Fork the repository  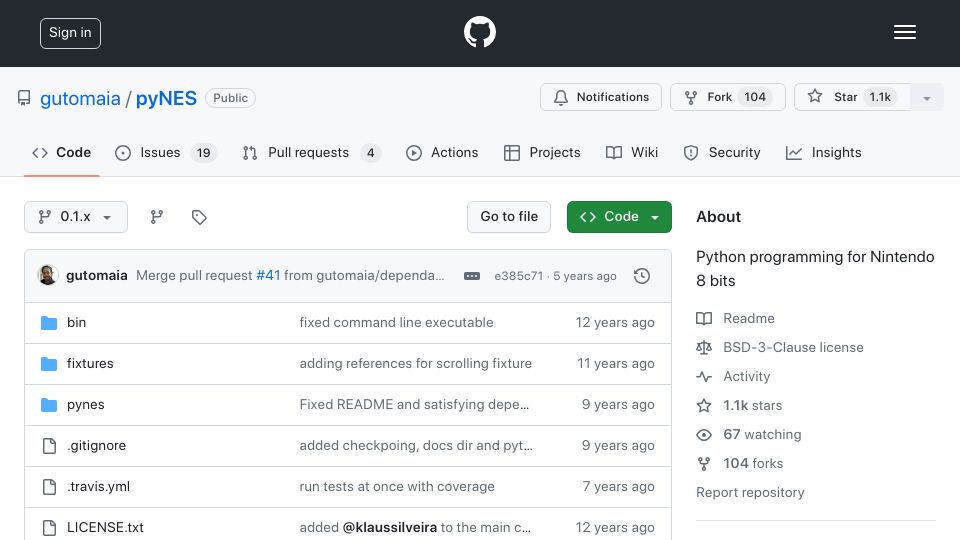point(727,97)
